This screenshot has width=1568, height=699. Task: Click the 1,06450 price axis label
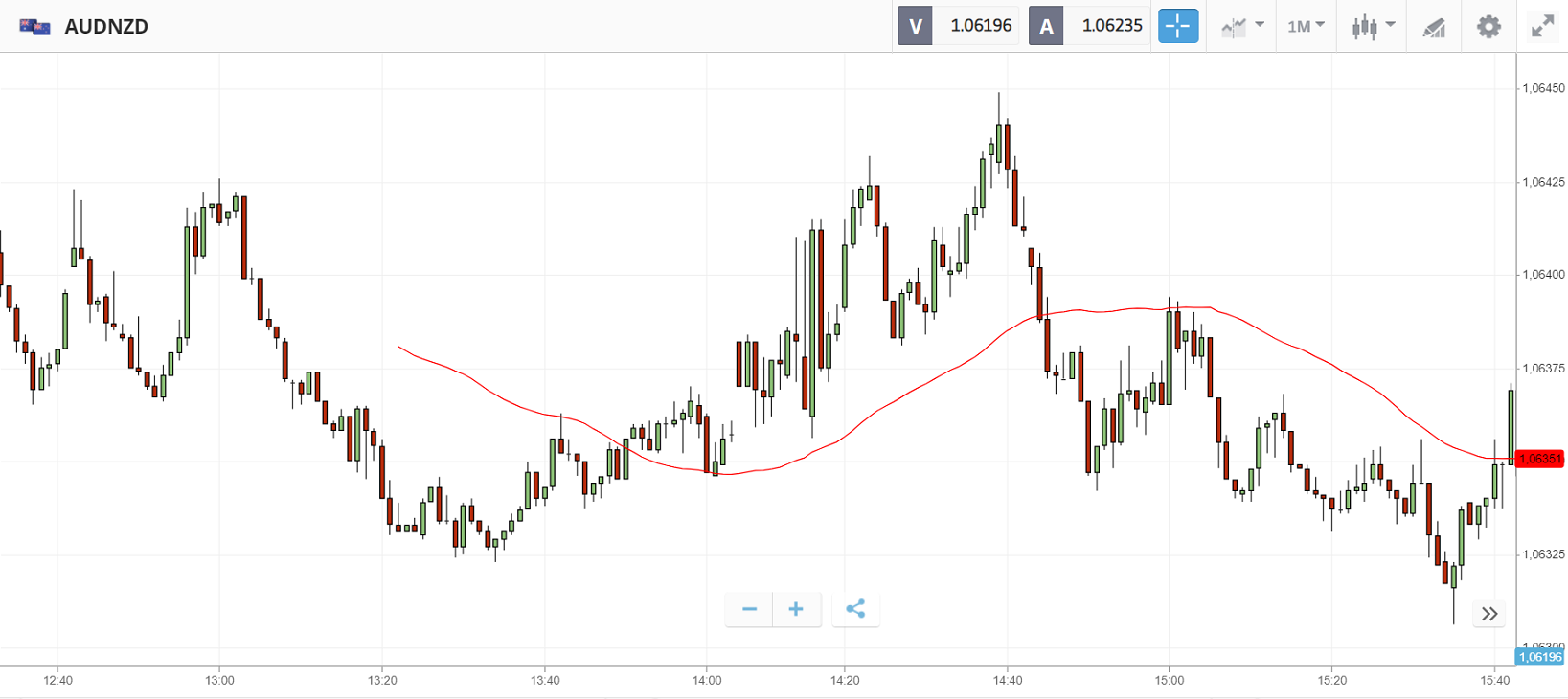pyautogui.click(x=1543, y=88)
